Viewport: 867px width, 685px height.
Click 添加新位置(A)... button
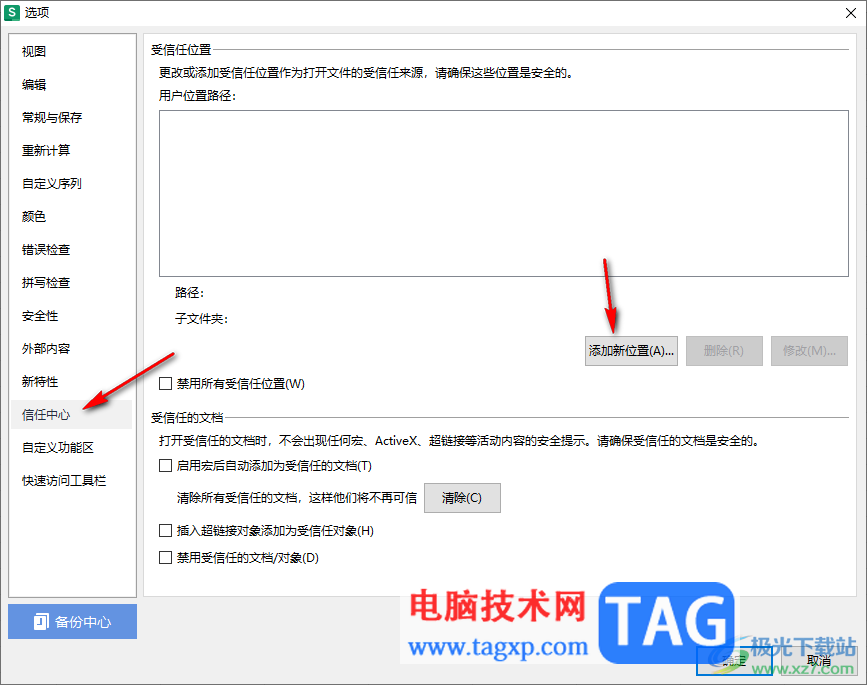pos(631,351)
